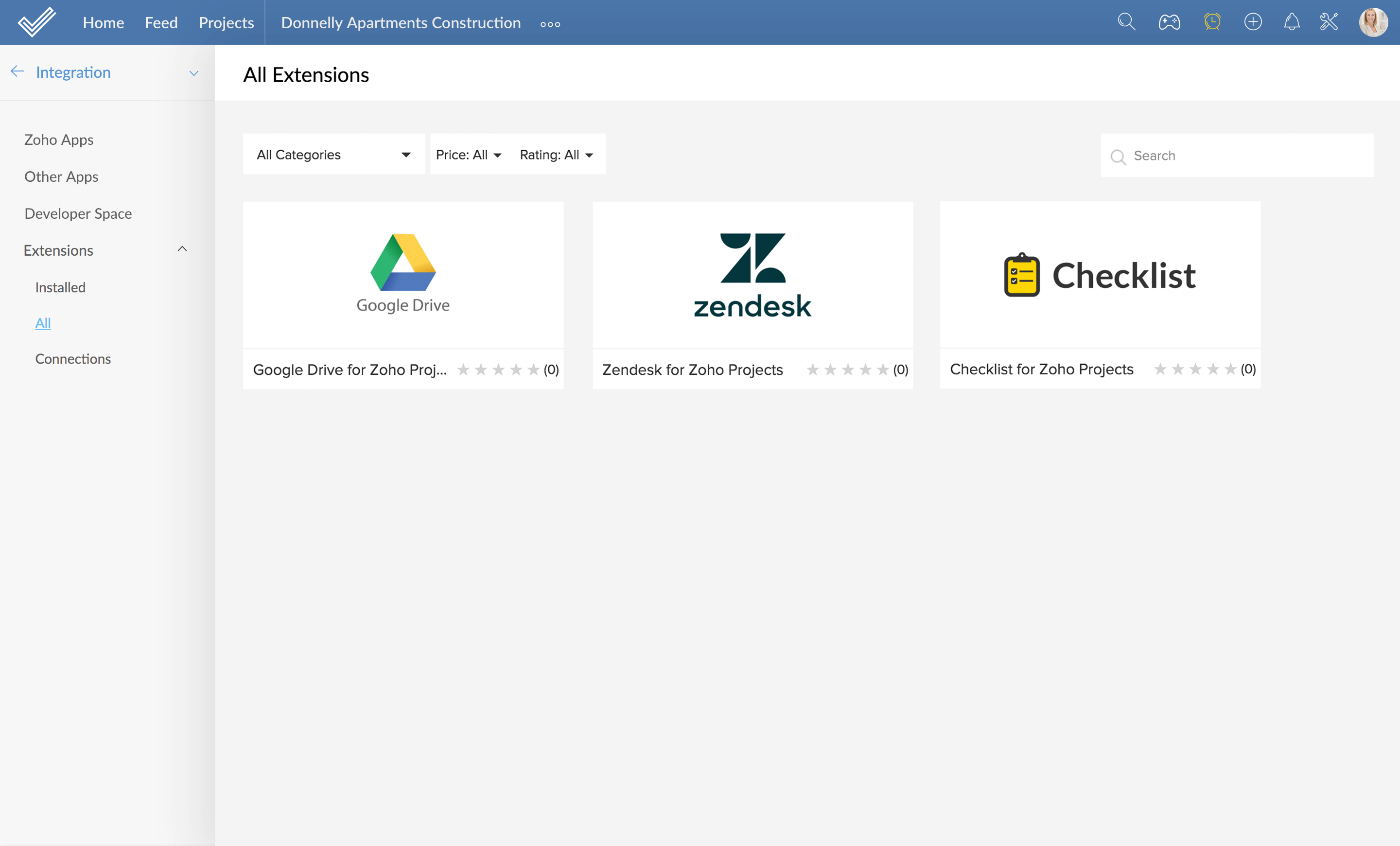Open the All Categories dropdown
This screenshot has width=1400, height=846.
[333, 155]
